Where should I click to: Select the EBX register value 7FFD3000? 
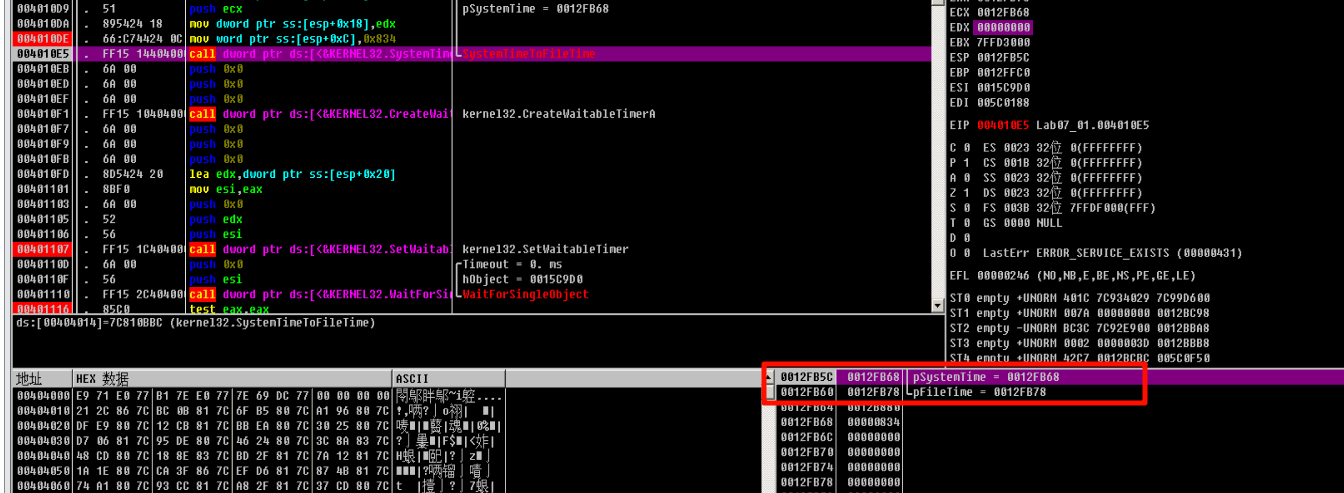[x=1003, y=42]
